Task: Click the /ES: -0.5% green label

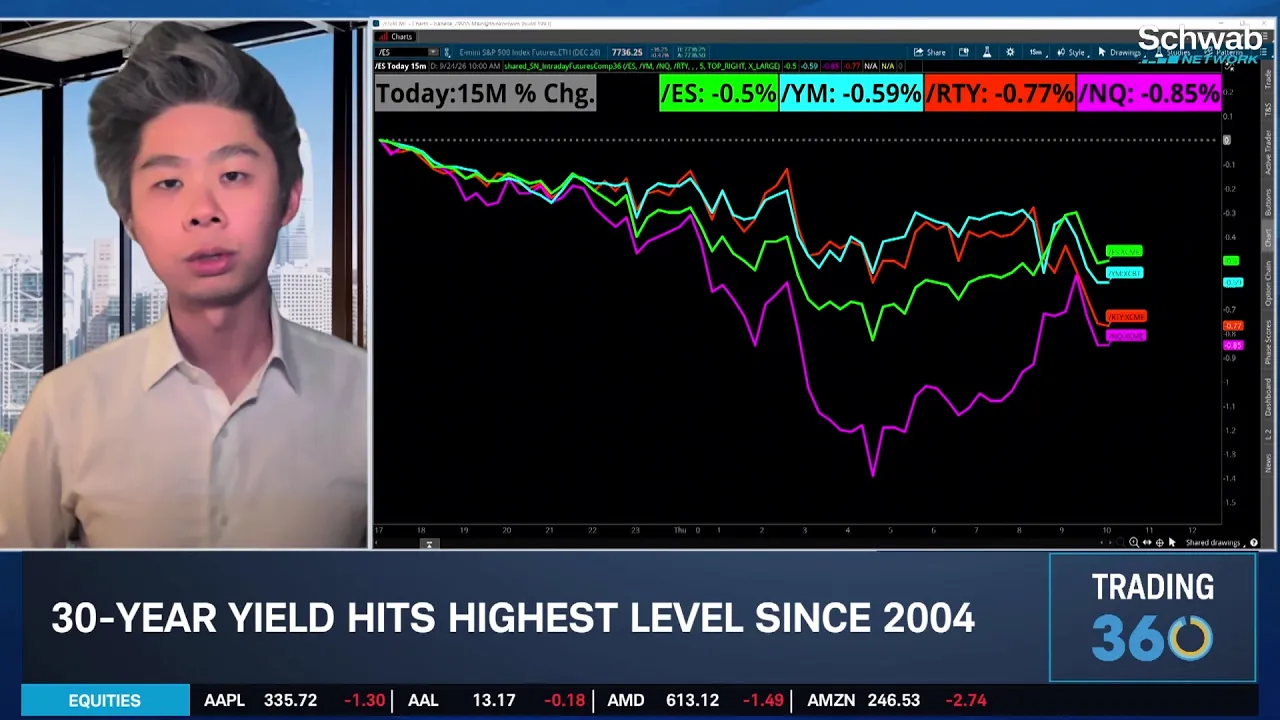Action: point(718,94)
